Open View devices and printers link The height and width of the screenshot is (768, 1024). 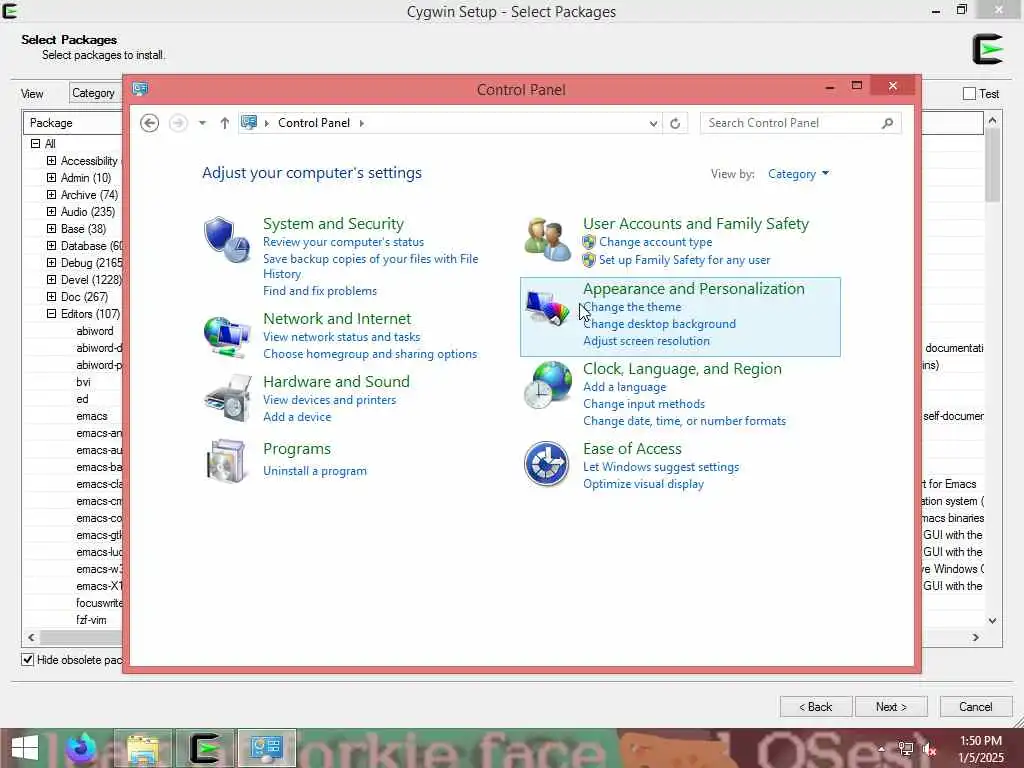point(330,400)
